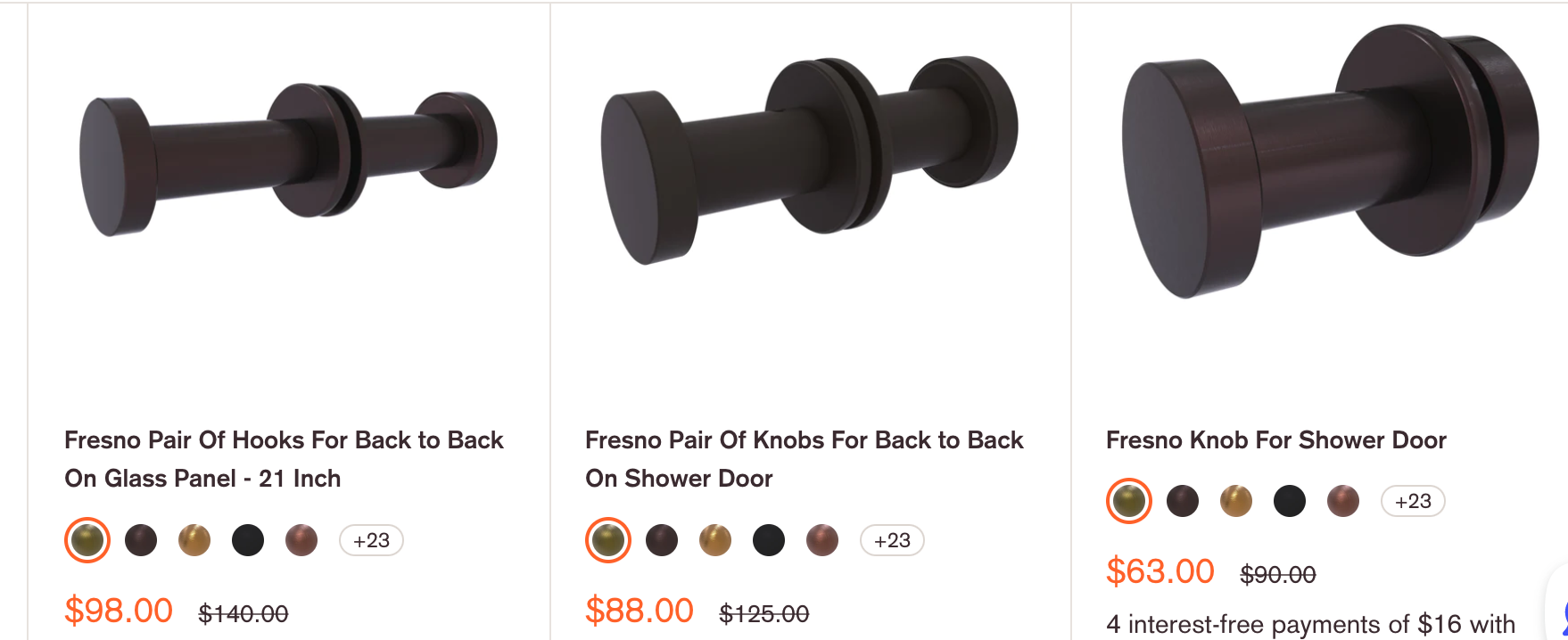Choose the matte black finish for Fresno Pair Of Knobs
The height and width of the screenshot is (640, 1568).
pyautogui.click(x=769, y=540)
